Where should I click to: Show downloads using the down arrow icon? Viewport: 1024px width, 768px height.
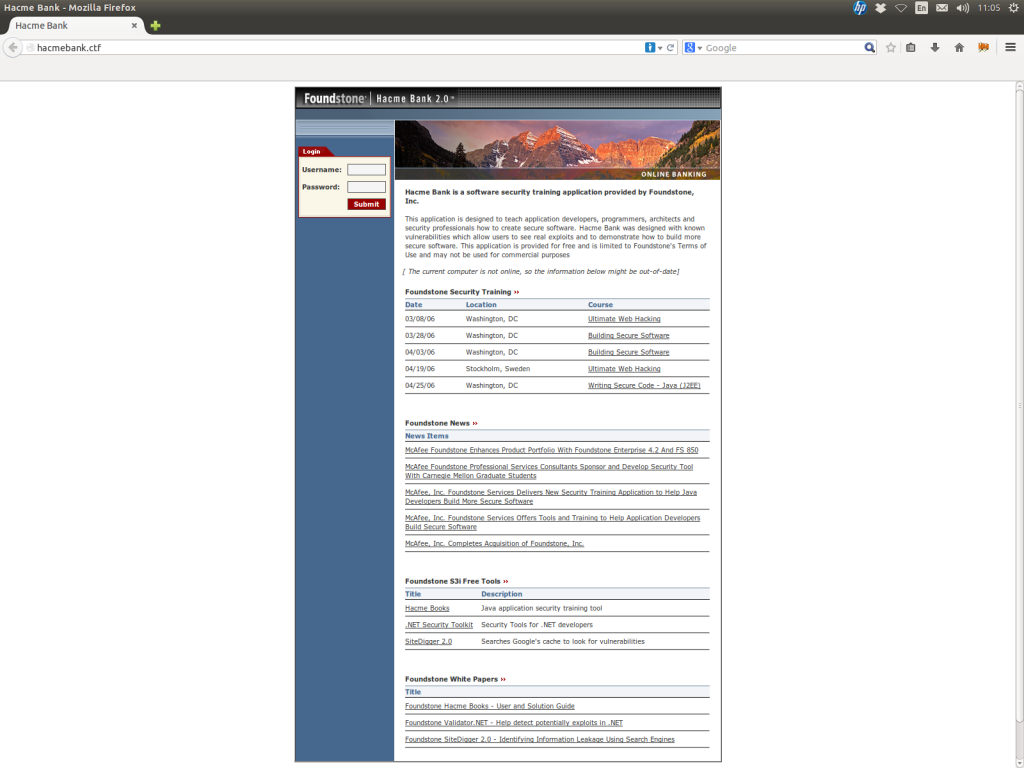coord(935,47)
